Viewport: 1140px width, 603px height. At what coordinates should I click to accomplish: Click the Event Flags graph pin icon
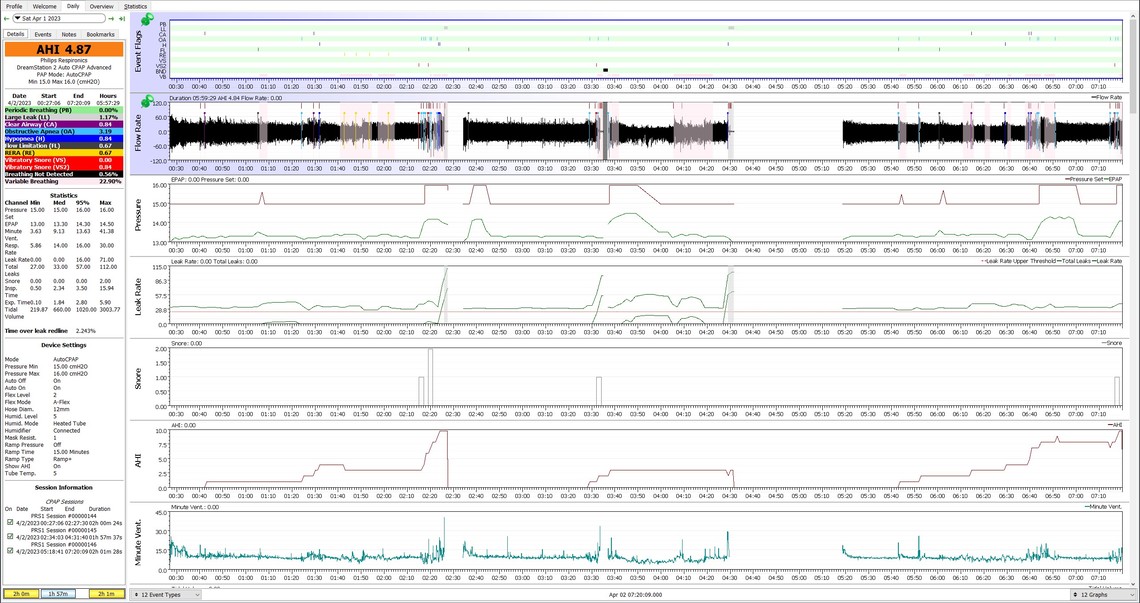click(147, 20)
